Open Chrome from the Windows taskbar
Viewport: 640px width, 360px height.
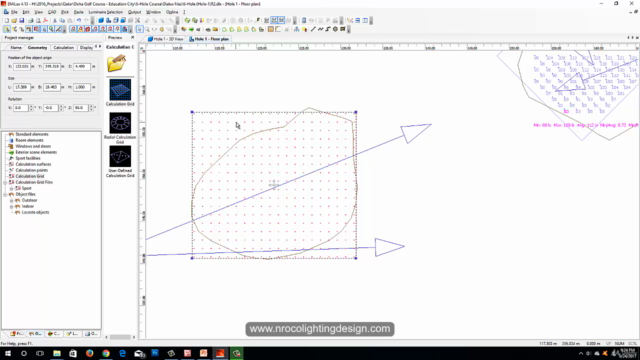click(106, 353)
